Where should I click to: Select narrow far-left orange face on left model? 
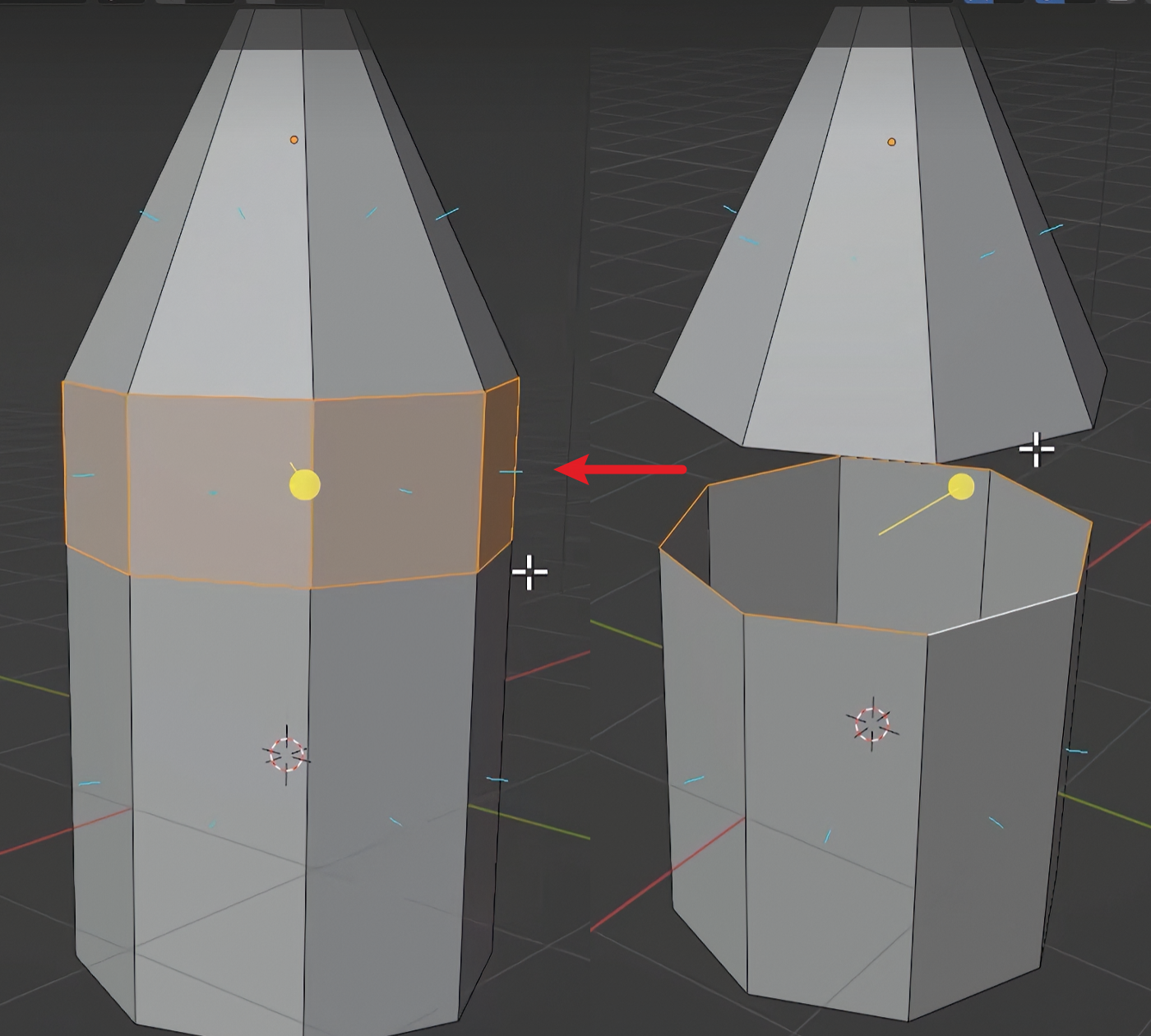(95, 473)
